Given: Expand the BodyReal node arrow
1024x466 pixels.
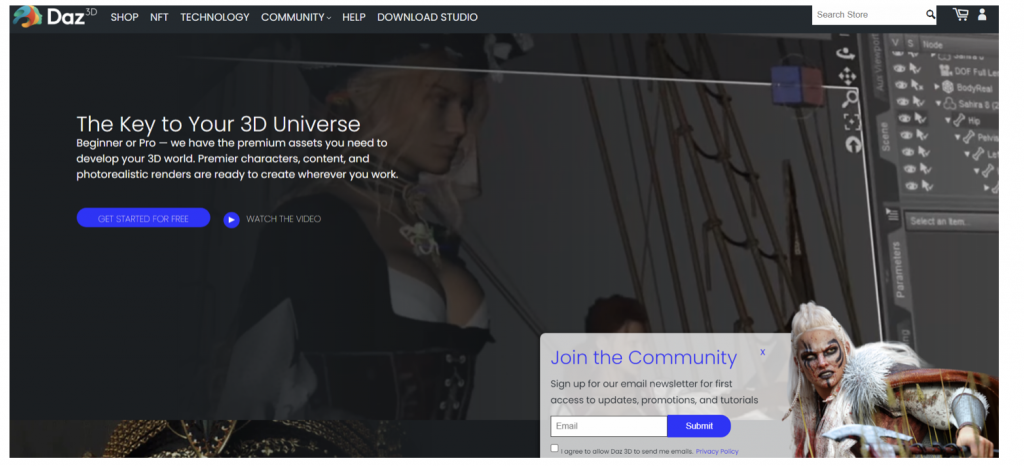Looking at the screenshot, I should pos(936,87).
